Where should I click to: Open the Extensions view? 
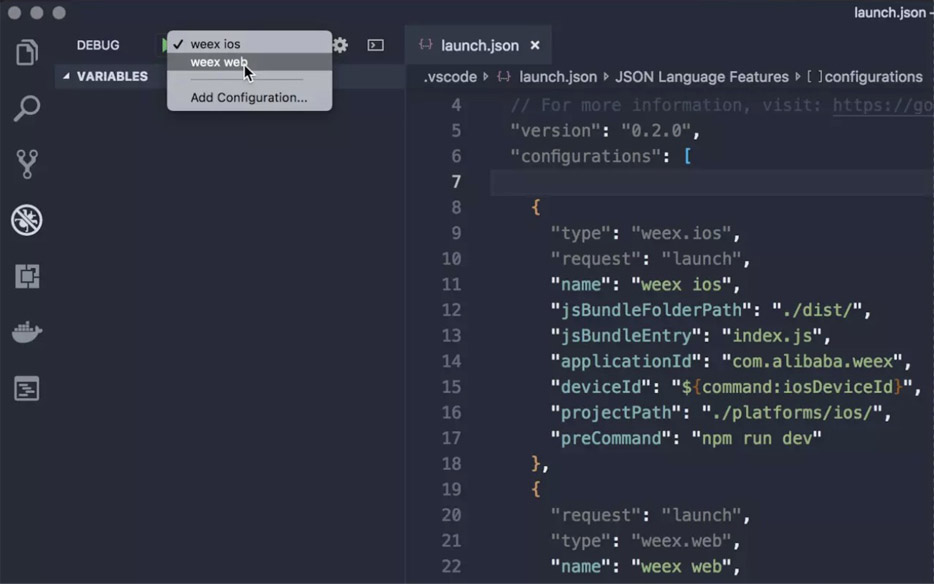pyautogui.click(x=27, y=276)
